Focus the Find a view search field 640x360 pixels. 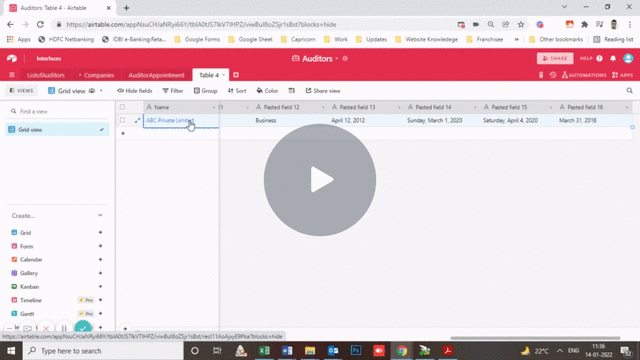pyautogui.click(x=57, y=111)
